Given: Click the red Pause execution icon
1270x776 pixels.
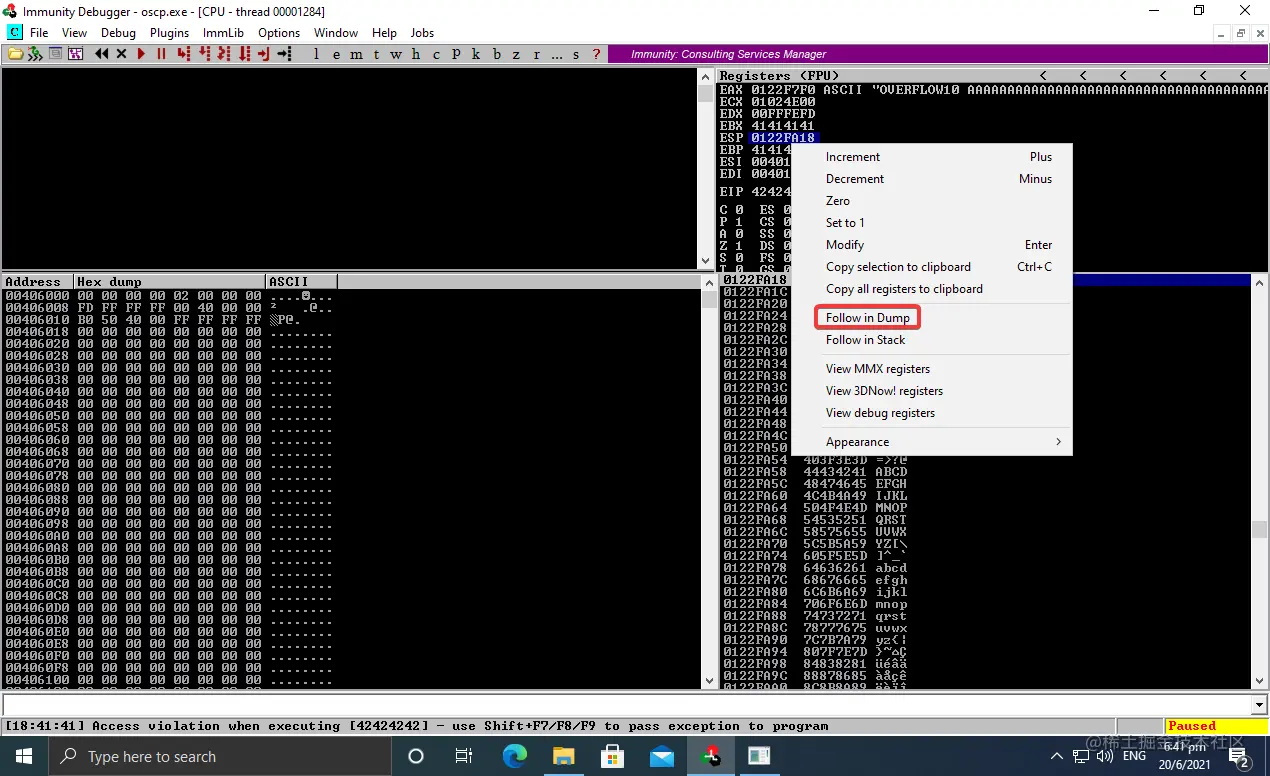Looking at the screenshot, I should tap(161, 54).
